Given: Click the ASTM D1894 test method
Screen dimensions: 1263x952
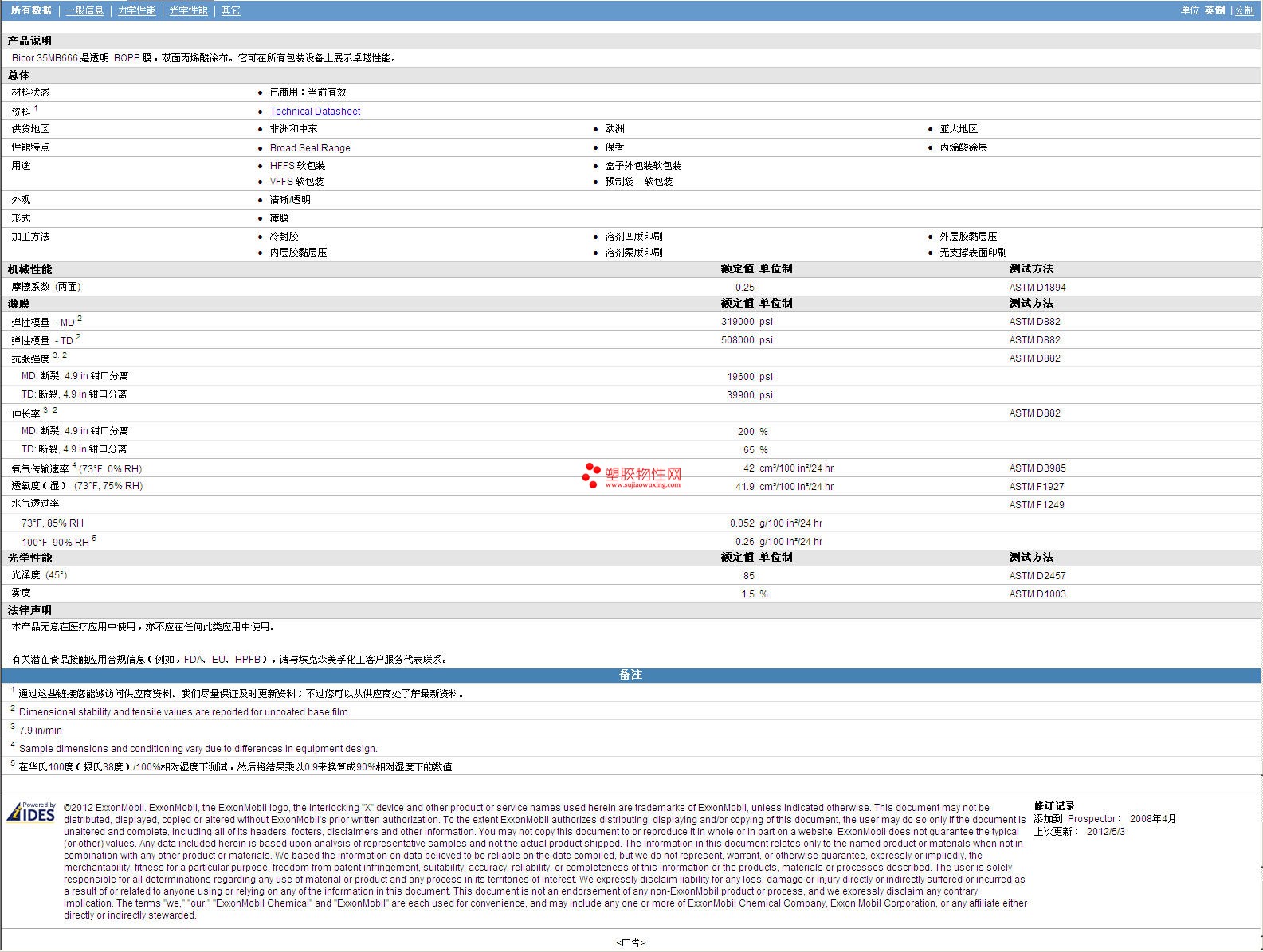Looking at the screenshot, I should coord(1037,288).
